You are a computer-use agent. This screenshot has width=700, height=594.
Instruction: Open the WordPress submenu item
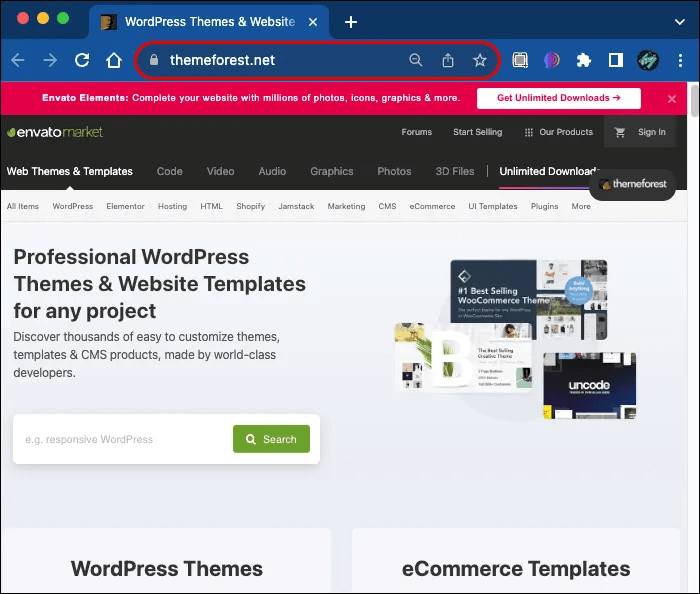73,206
